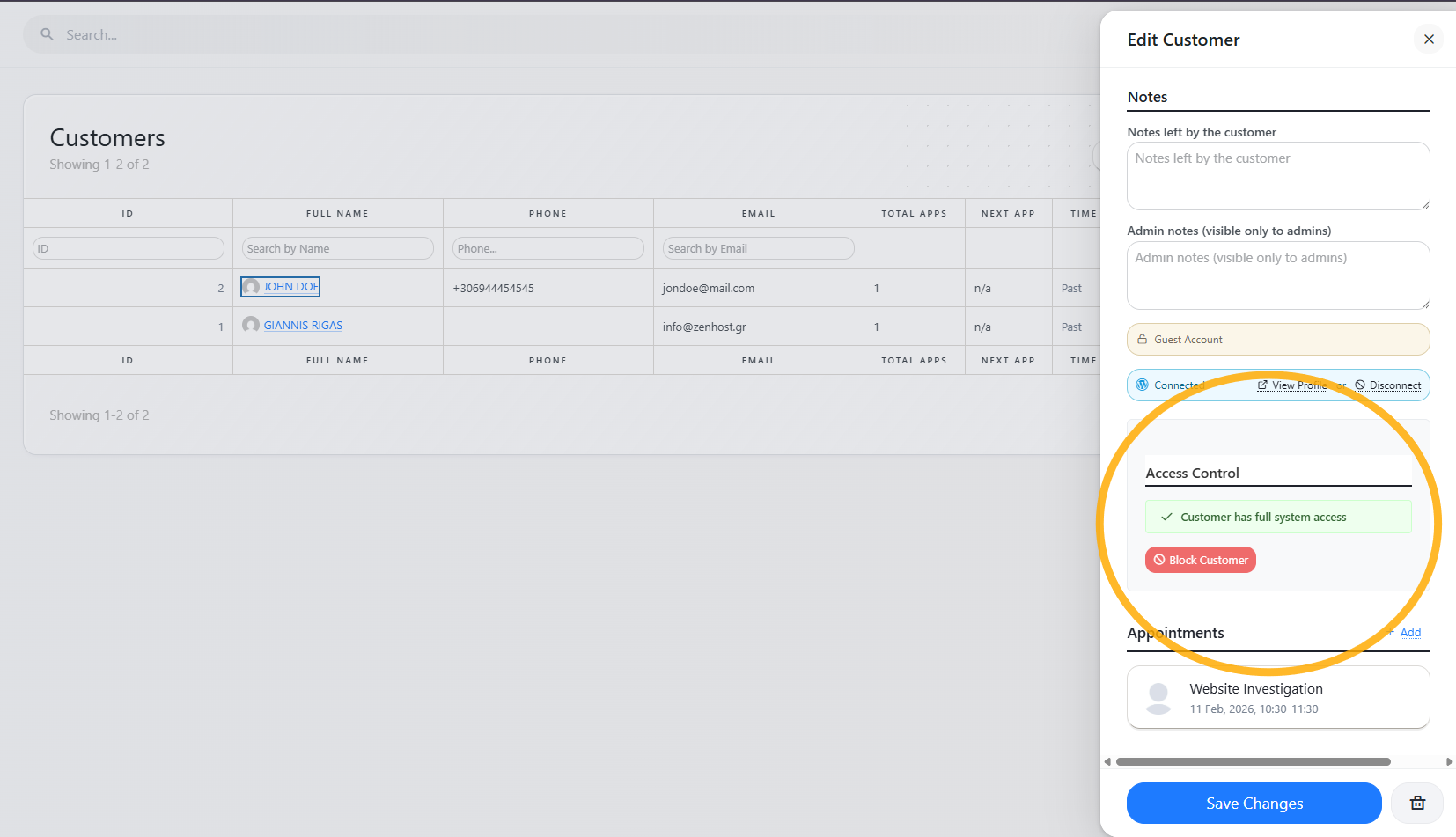This screenshot has width=1456, height=837.
Task: Click the panel's horizontal scrollbar
Action: click(1253, 762)
